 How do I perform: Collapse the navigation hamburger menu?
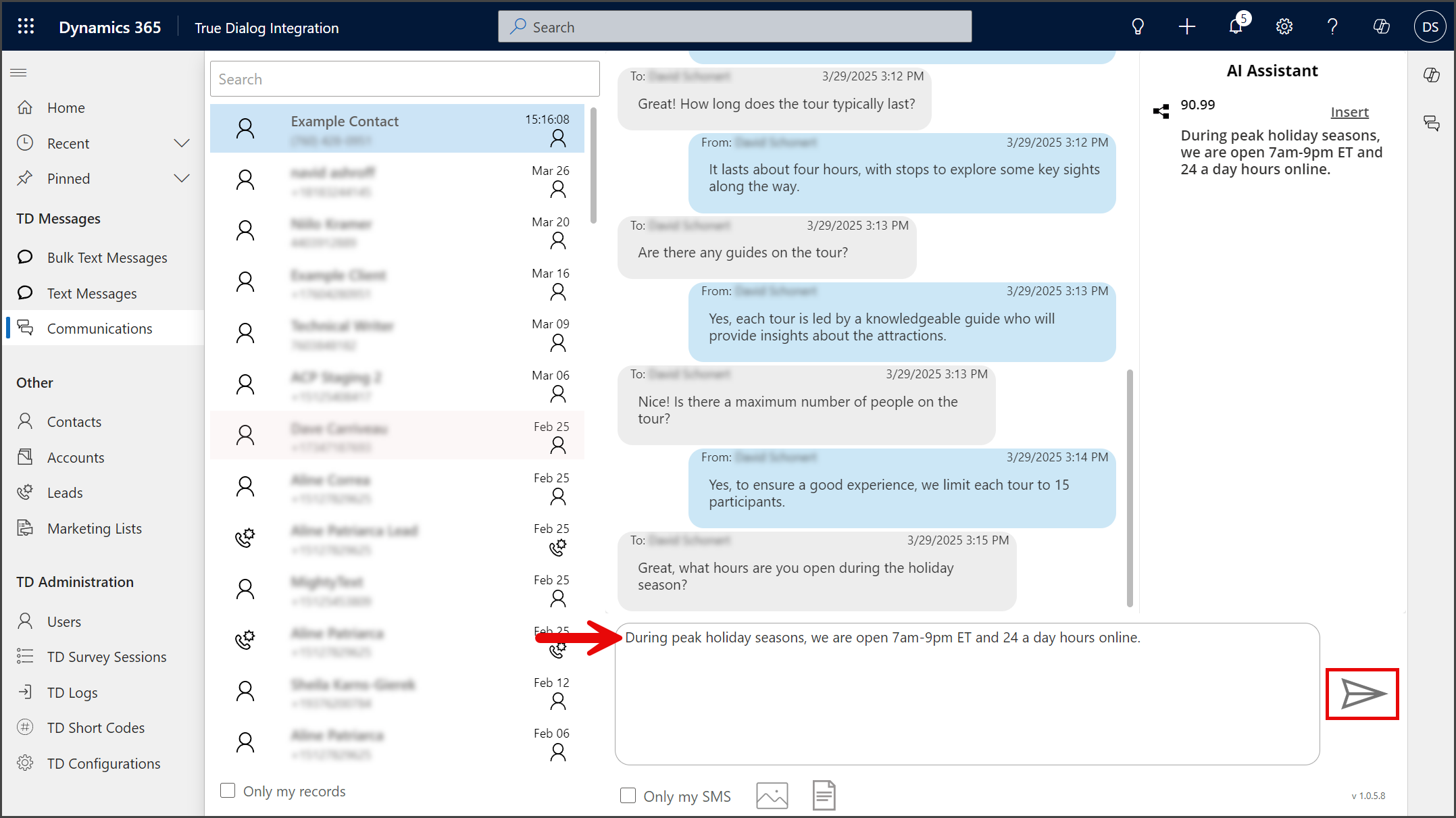19,72
